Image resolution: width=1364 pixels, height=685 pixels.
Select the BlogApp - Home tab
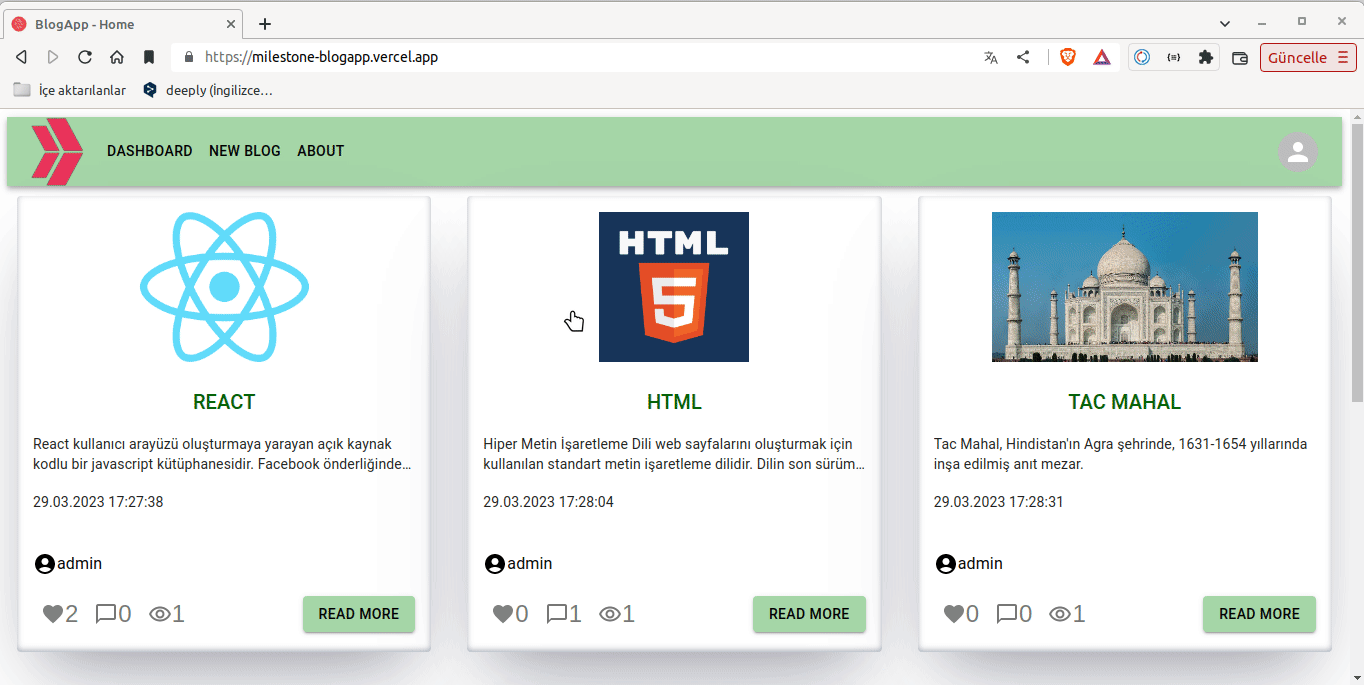pos(123,24)
